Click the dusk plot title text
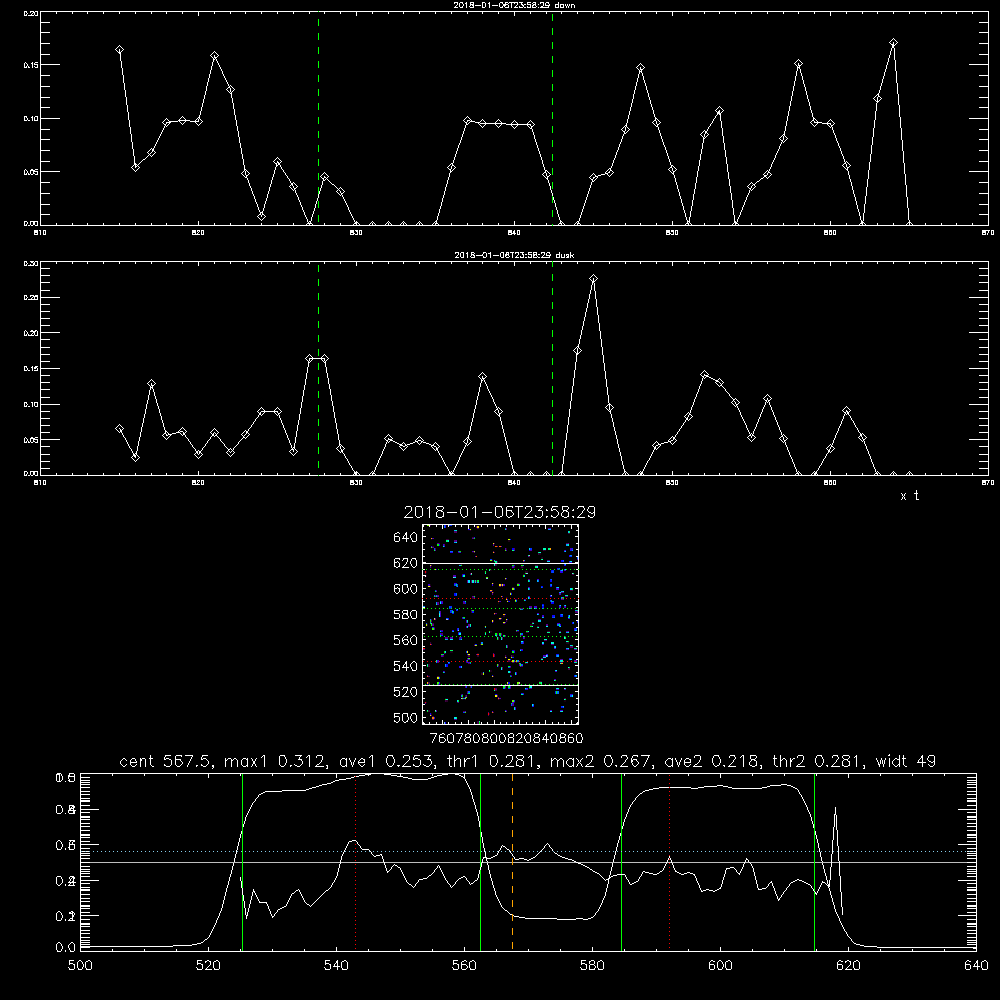The height and width of the screenshot is (1000, 1000). tap(514, 255)
